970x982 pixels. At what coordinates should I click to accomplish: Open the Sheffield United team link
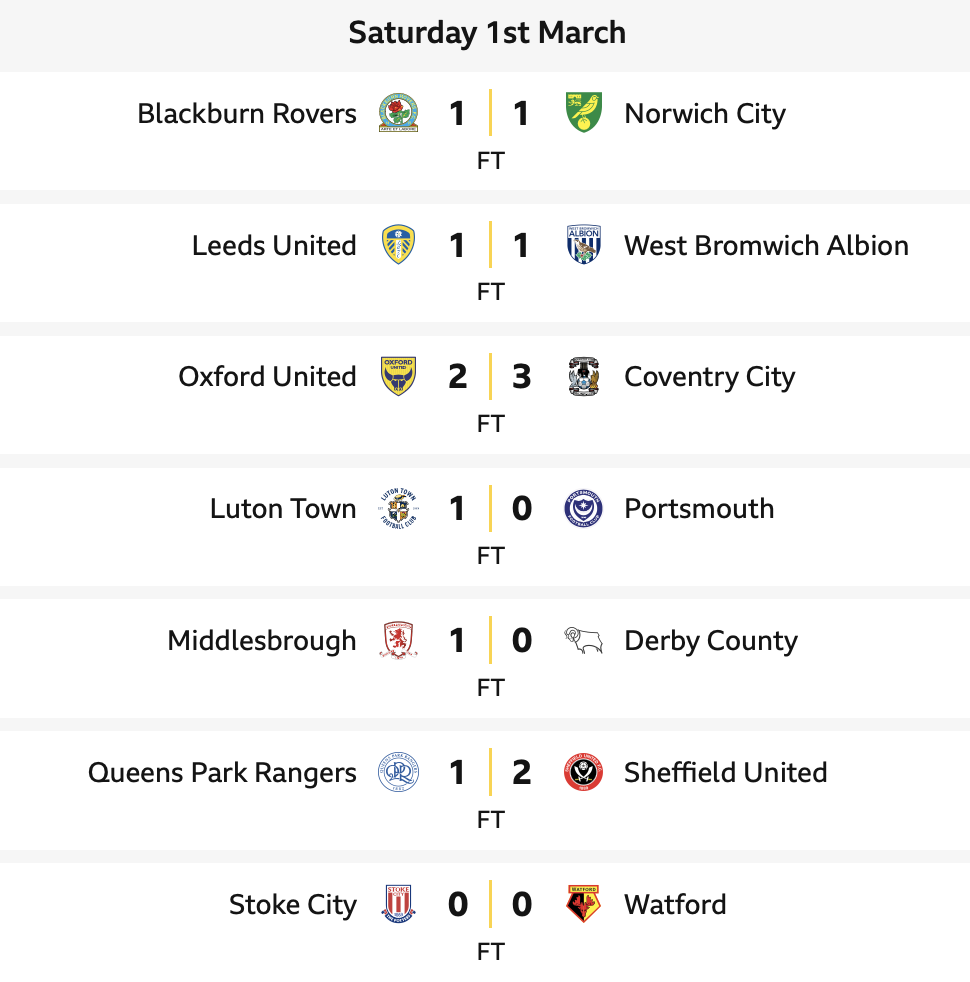tap(725, 773)
